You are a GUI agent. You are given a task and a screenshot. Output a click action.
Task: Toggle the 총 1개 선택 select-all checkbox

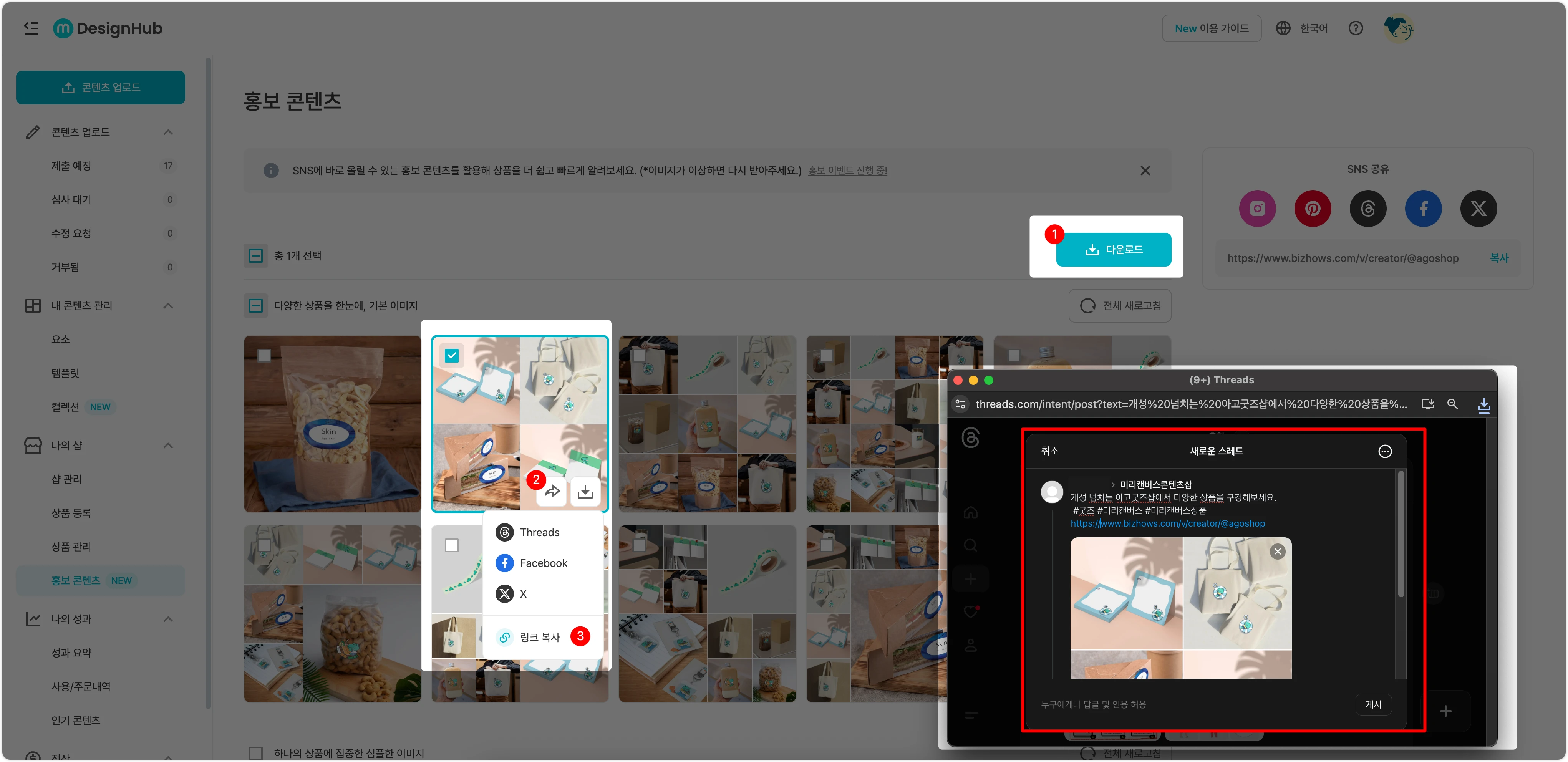point(256,256)
